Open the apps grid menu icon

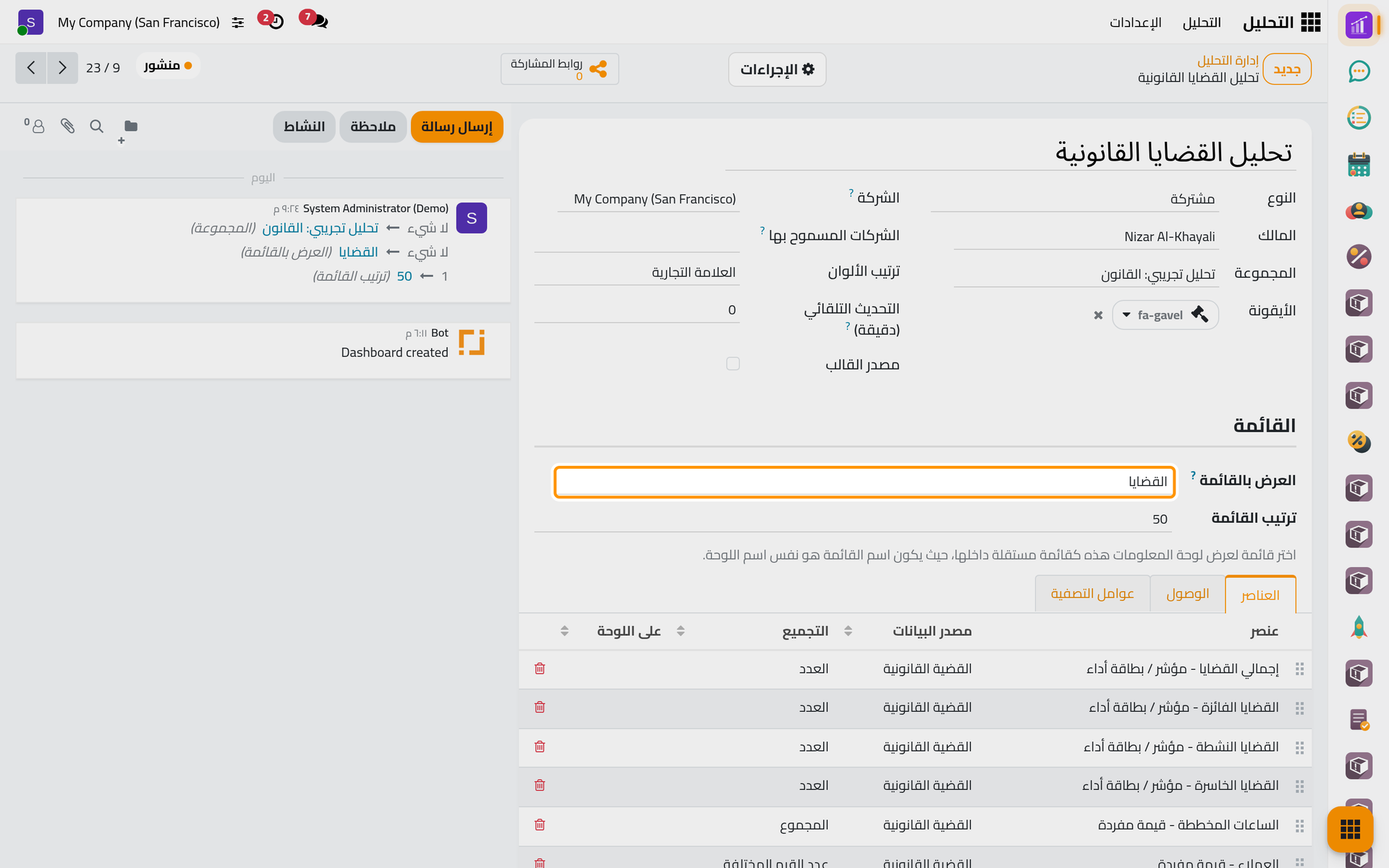coord(1311,22)
